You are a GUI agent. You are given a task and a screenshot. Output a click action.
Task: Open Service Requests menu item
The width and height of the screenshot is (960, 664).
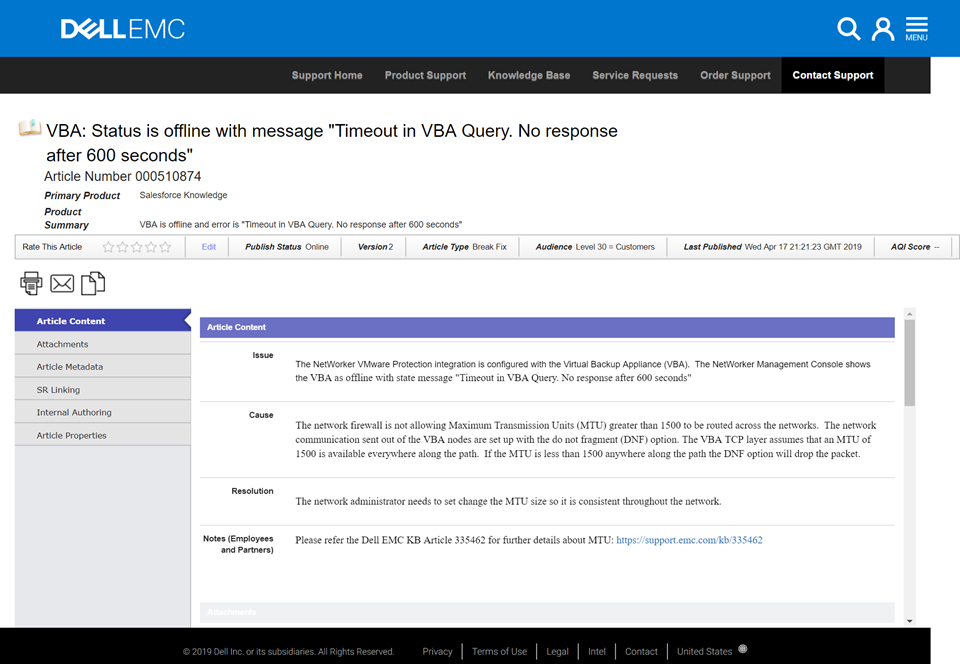coord(635,75)
